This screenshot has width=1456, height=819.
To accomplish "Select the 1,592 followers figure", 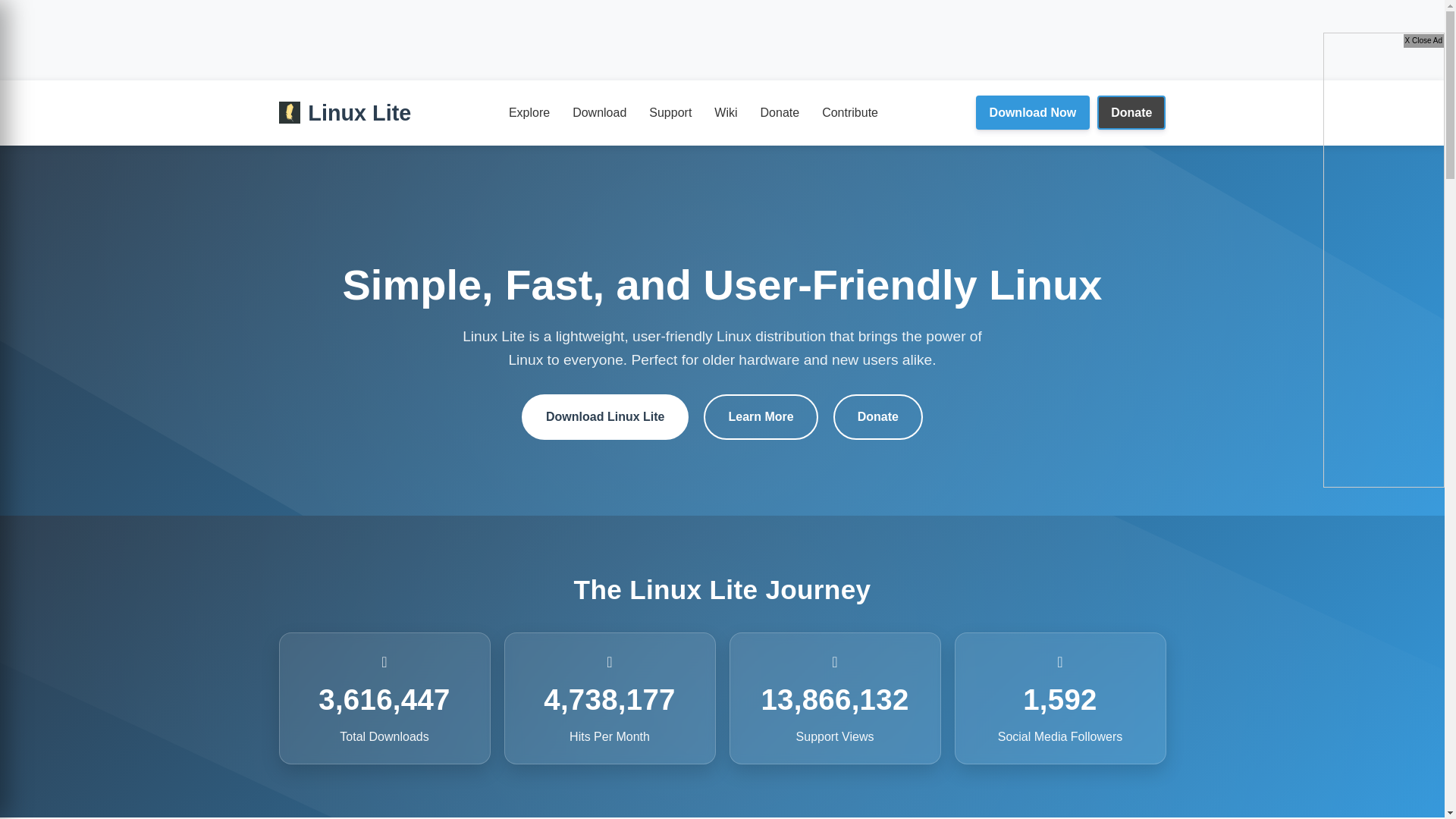I will [x=1060, y=700].
